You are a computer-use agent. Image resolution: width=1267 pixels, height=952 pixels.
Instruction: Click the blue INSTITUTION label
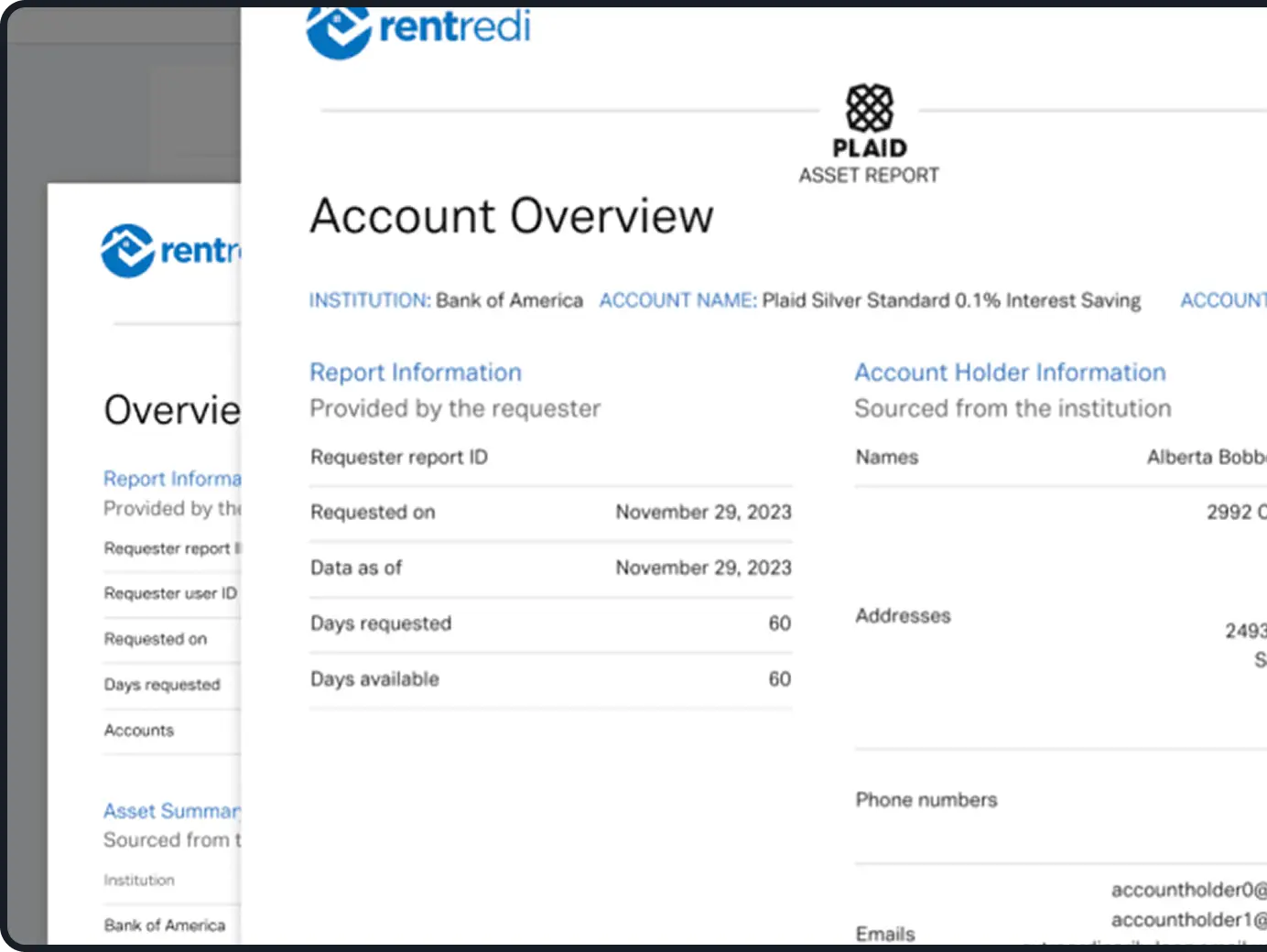point(369,300)
